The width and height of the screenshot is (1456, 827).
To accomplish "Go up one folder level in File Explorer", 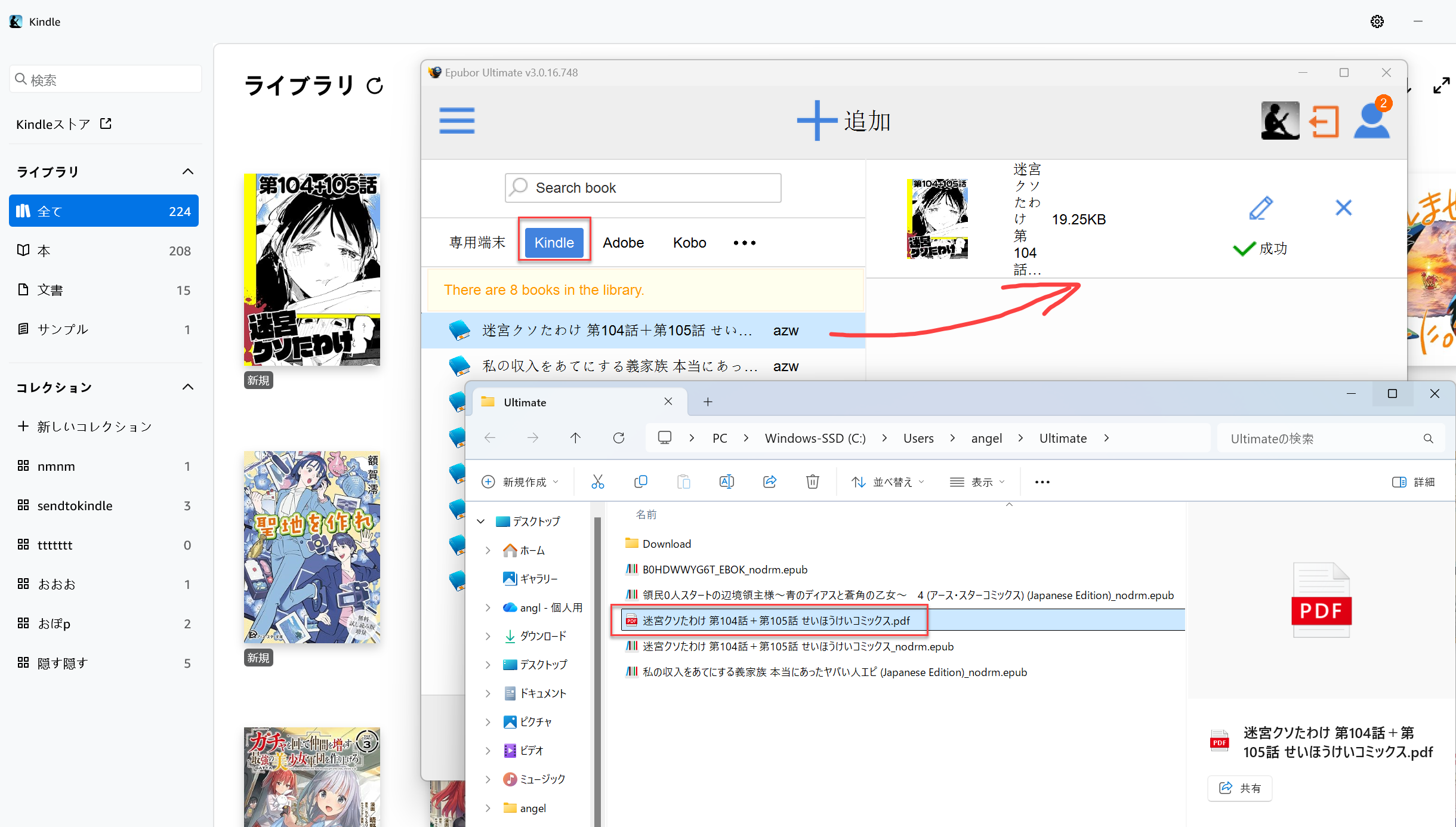I will [575, 438].
